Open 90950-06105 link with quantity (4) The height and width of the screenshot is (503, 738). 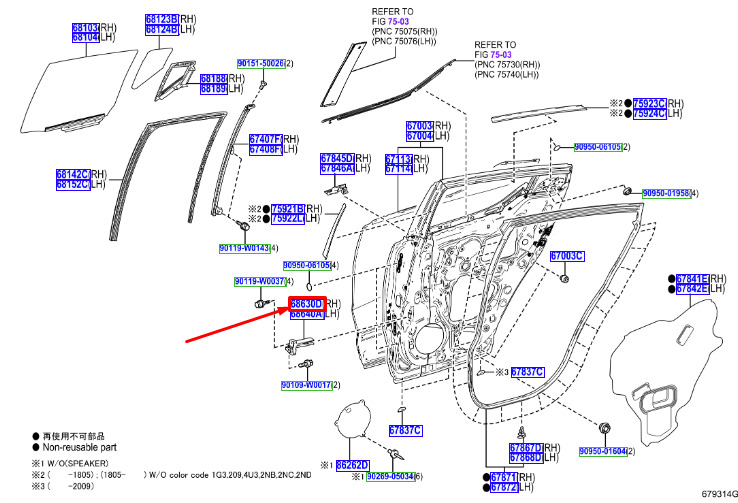(x=307, y=265)
